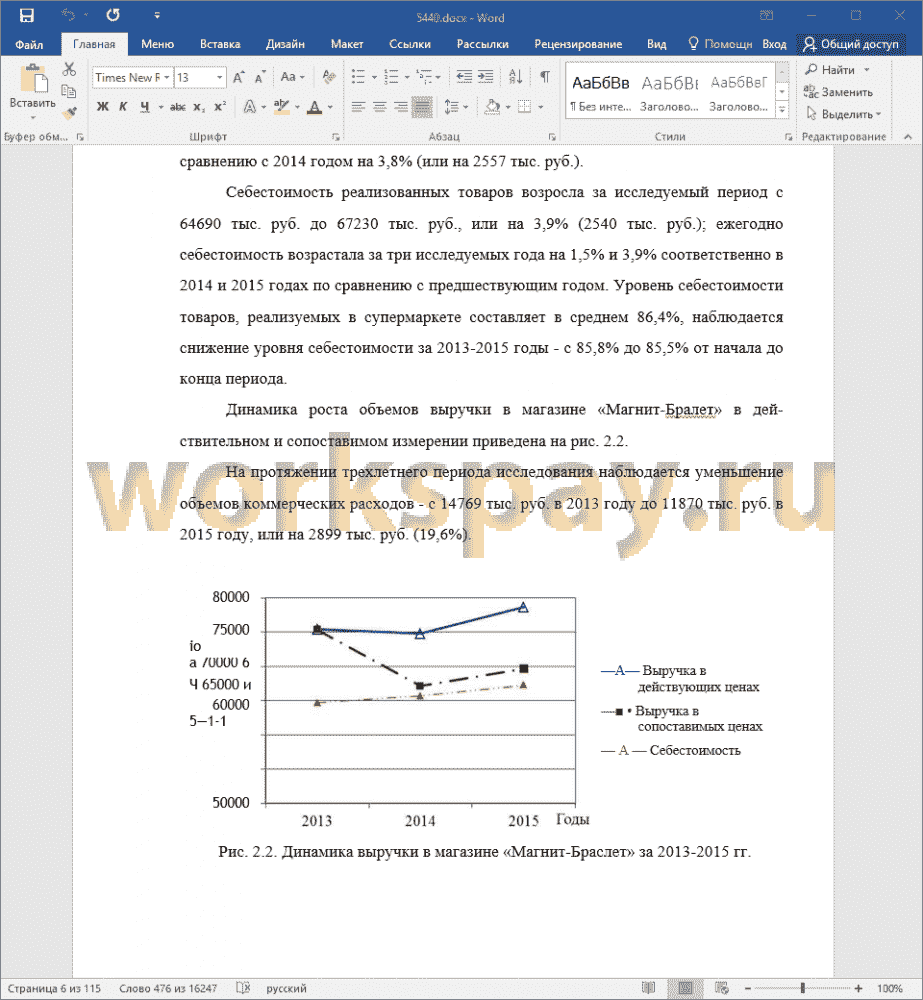Screen dimensions: 923x1000
Task: Open the Выделить select menu
Action: point(843,114)
